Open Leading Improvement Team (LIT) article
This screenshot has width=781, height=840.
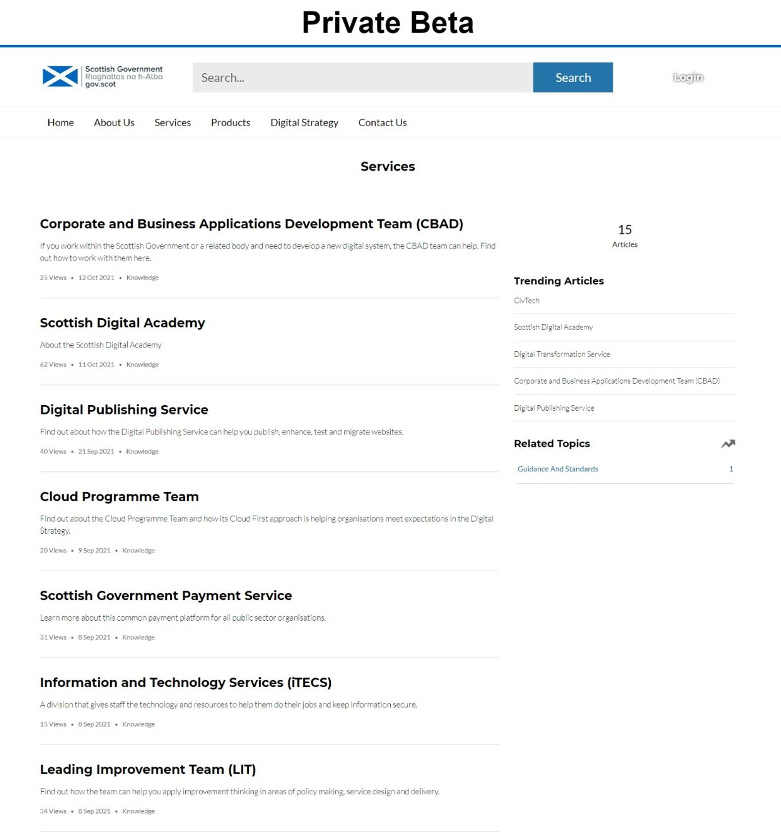pos(148,769)
